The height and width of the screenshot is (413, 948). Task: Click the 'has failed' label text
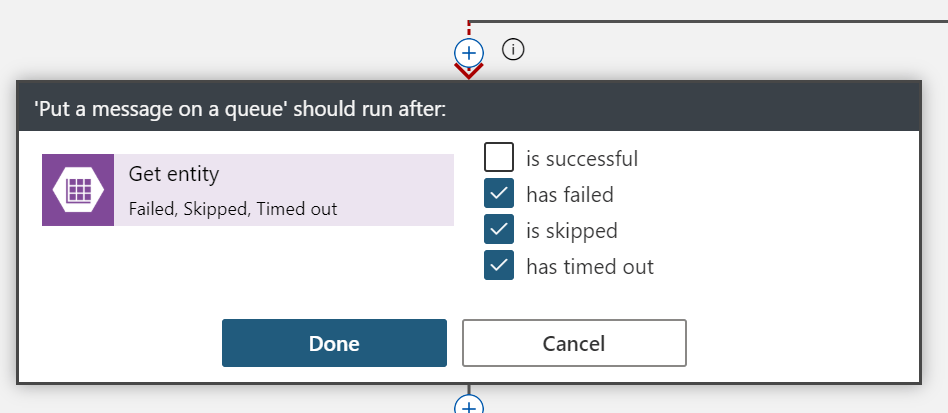(x=570, y=195)
